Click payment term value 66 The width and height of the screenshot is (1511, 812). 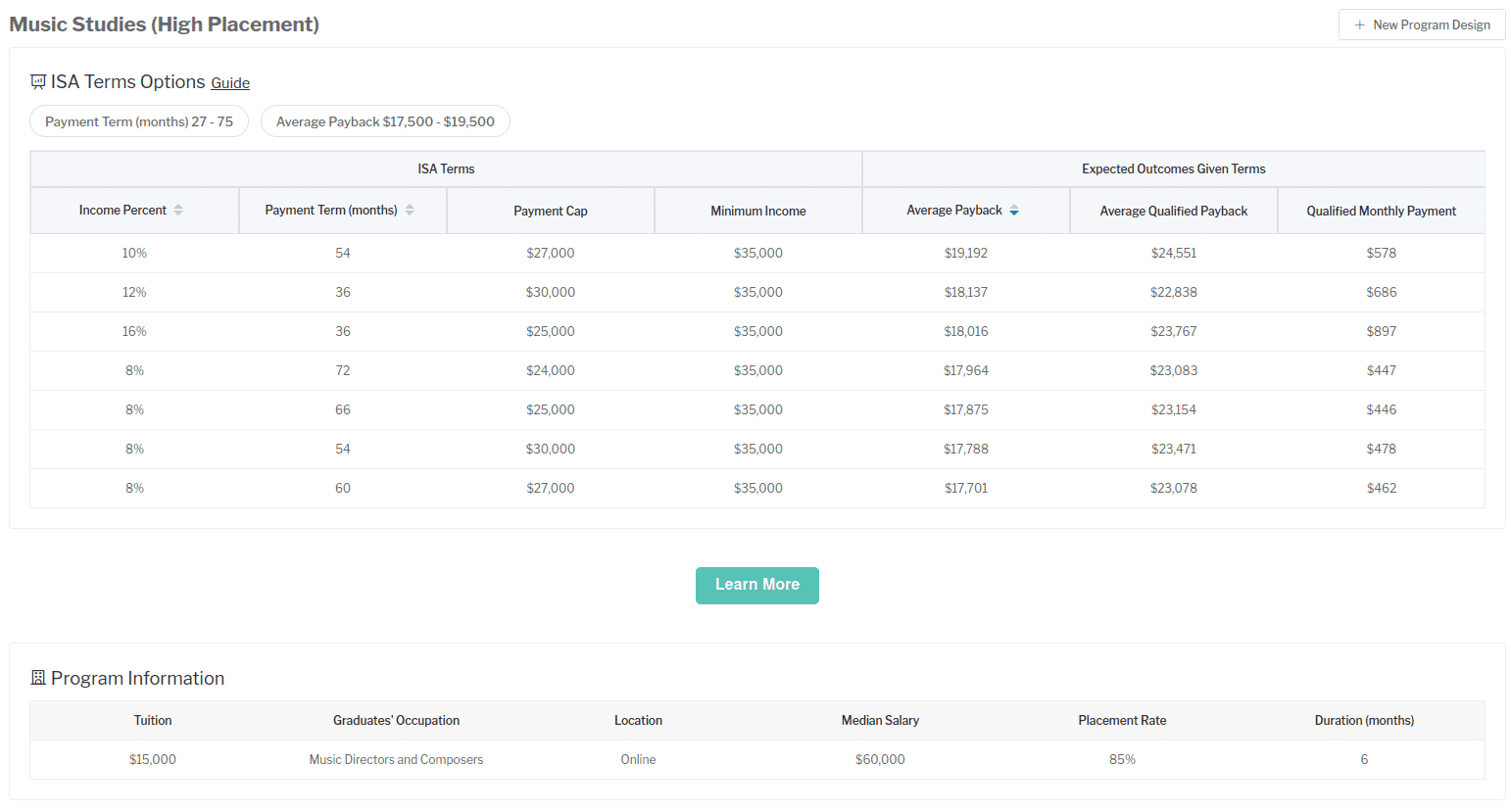(x=343, y=409)
